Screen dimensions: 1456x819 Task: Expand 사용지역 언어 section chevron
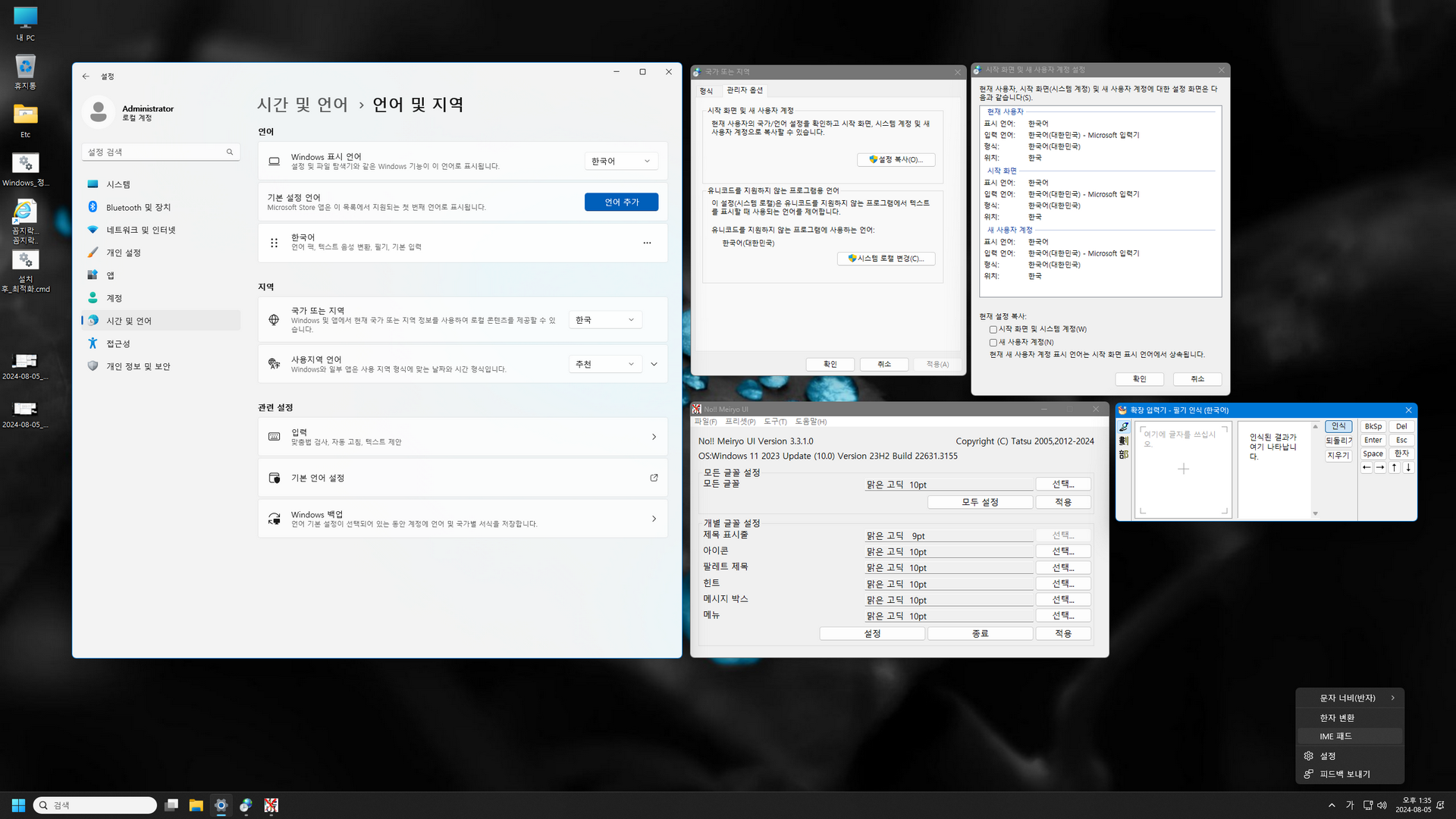654,364
